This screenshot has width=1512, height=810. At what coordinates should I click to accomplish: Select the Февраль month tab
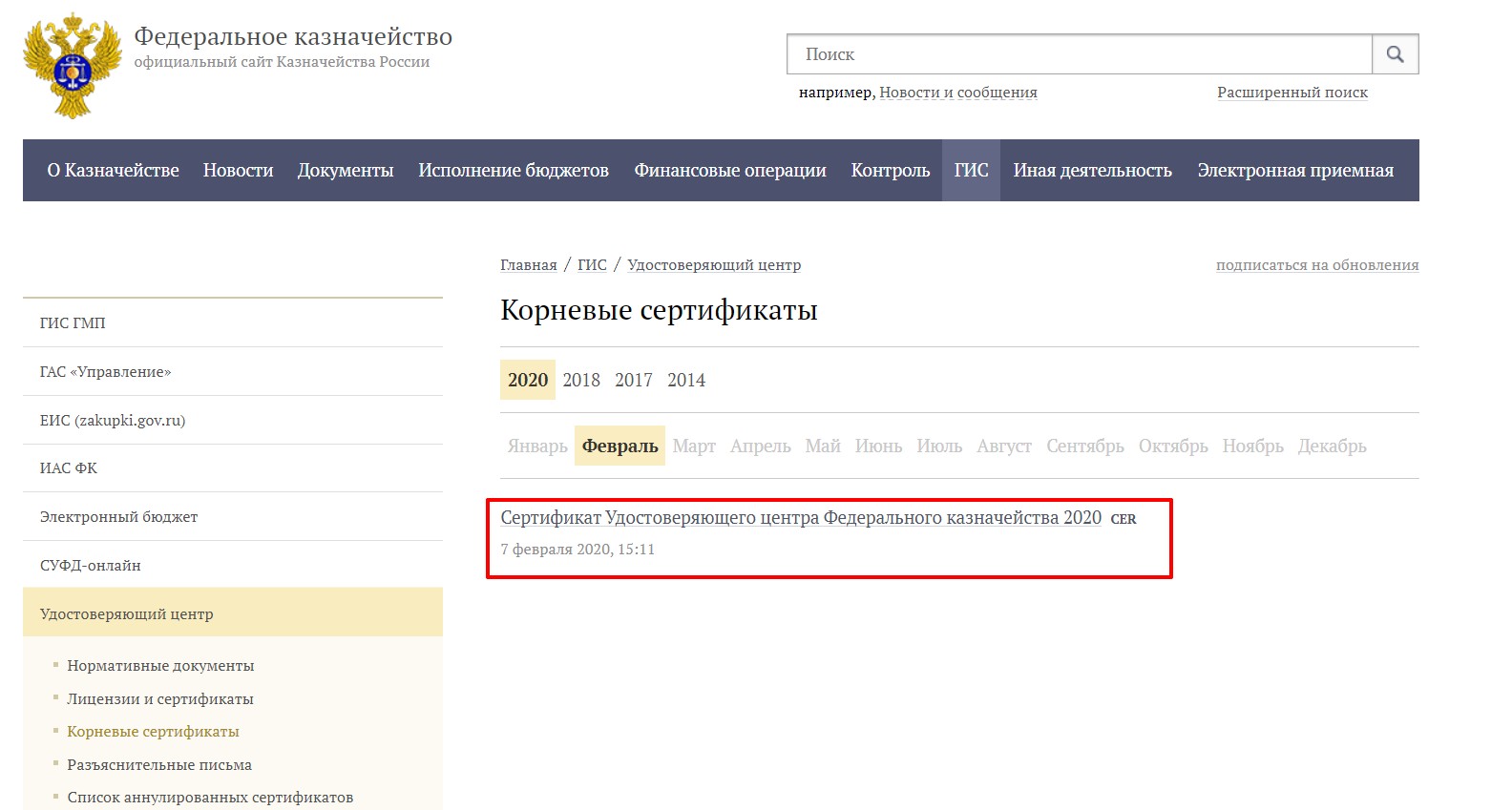click(x=620, y=446)
